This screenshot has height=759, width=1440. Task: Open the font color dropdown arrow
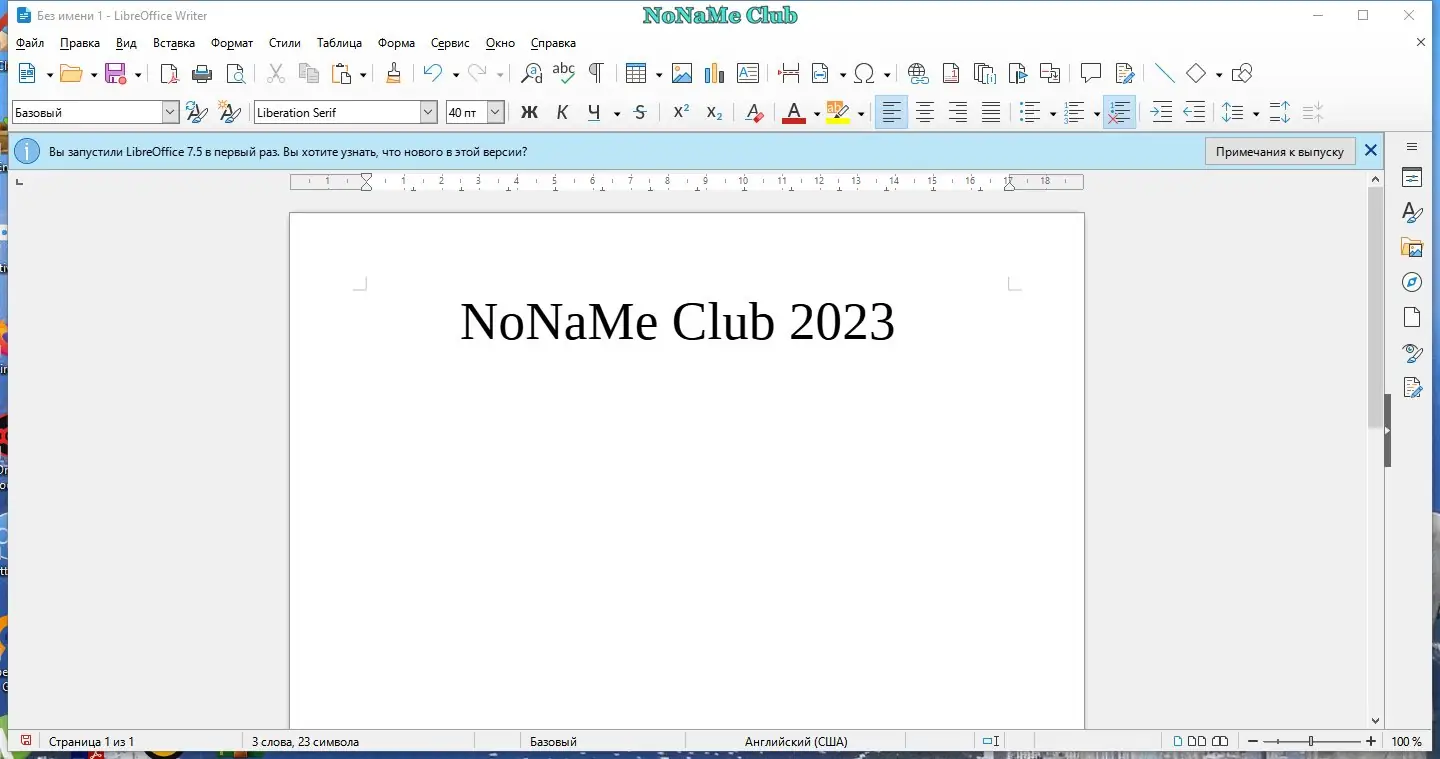pyautogui.click(x=816, y=114)
